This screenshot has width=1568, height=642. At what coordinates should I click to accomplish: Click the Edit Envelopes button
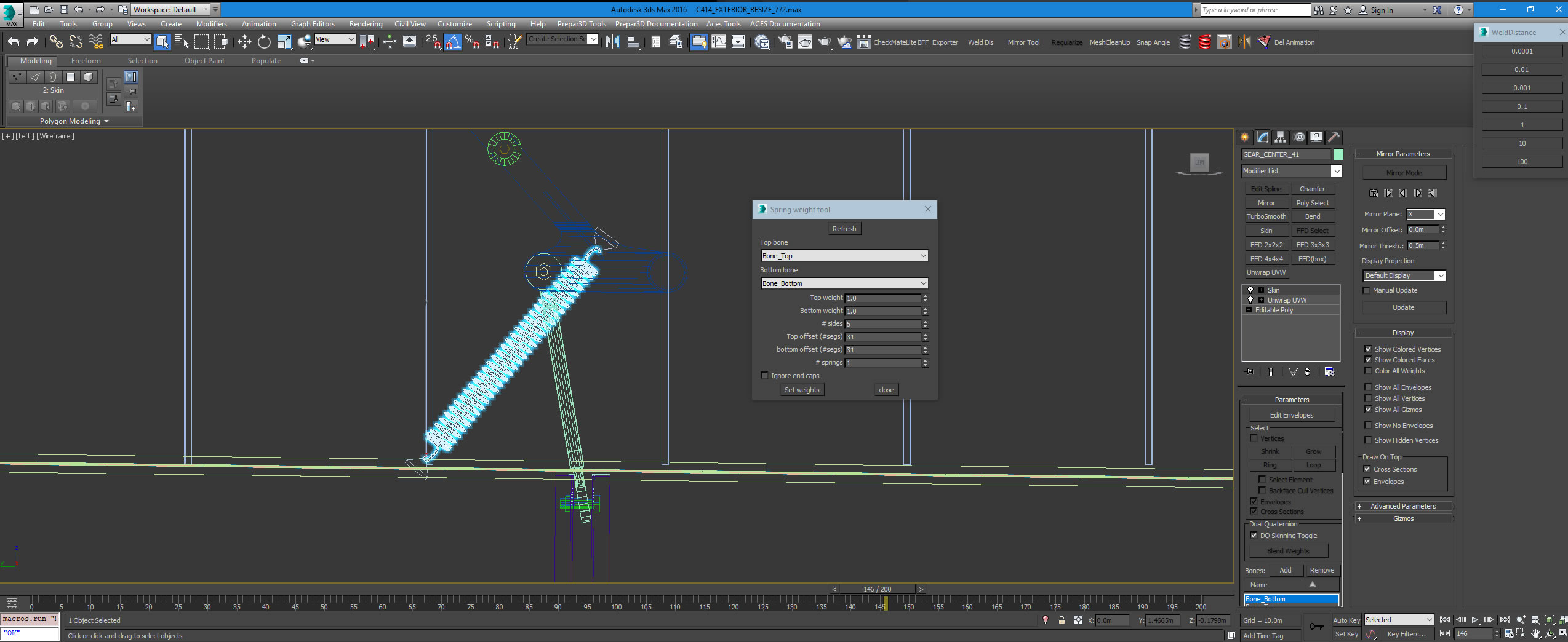tap(1291, 415)
